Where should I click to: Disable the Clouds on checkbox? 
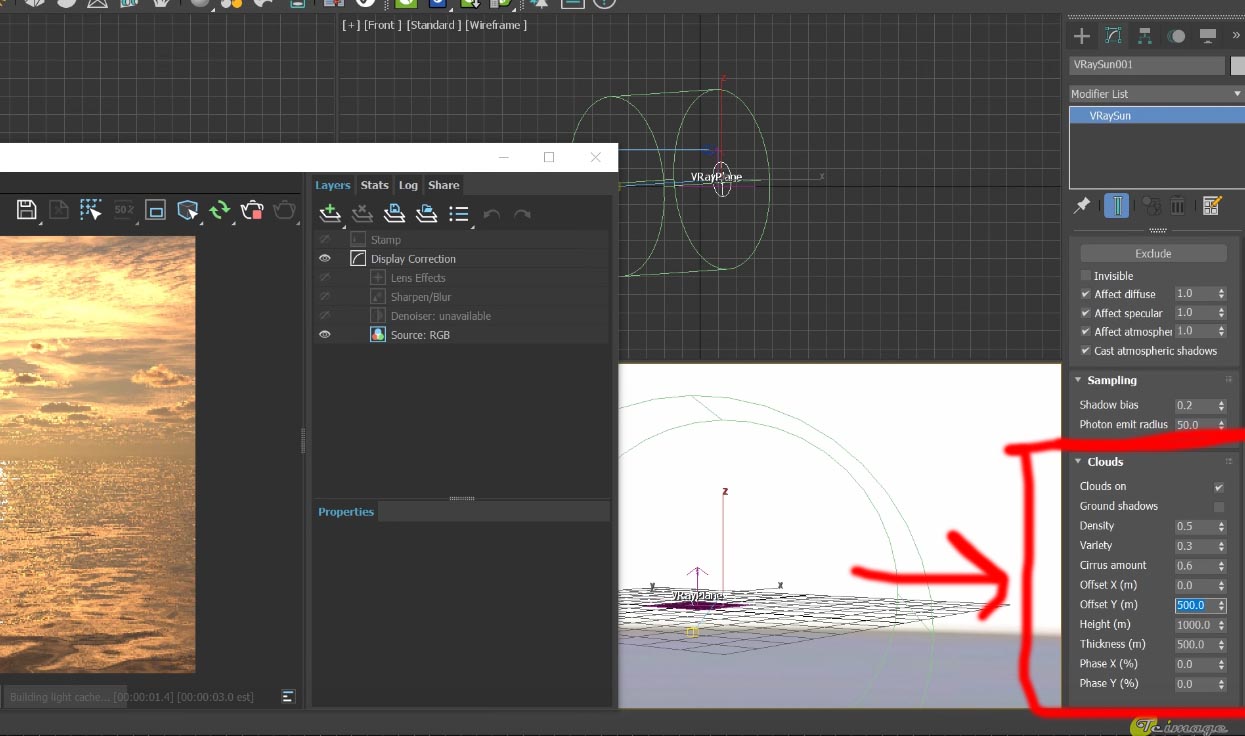click(1219, 487)
